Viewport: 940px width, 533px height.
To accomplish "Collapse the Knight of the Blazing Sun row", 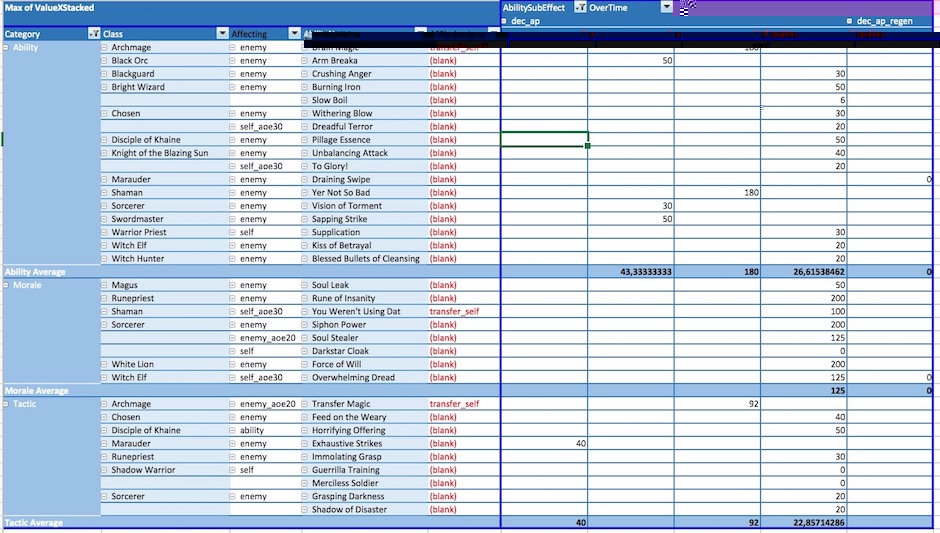I will pos(105,153).
